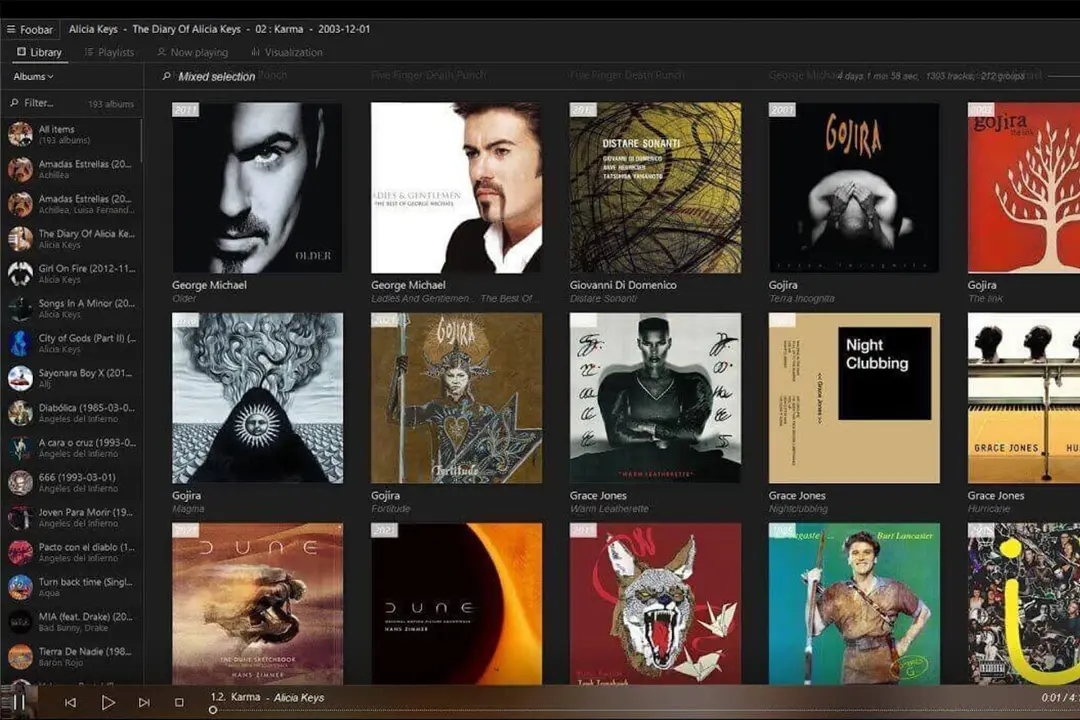The width and height of the screenshot is (1080, 720).
Task: Click the Karma - Alicia Keys track title
Action: (267, 697)
